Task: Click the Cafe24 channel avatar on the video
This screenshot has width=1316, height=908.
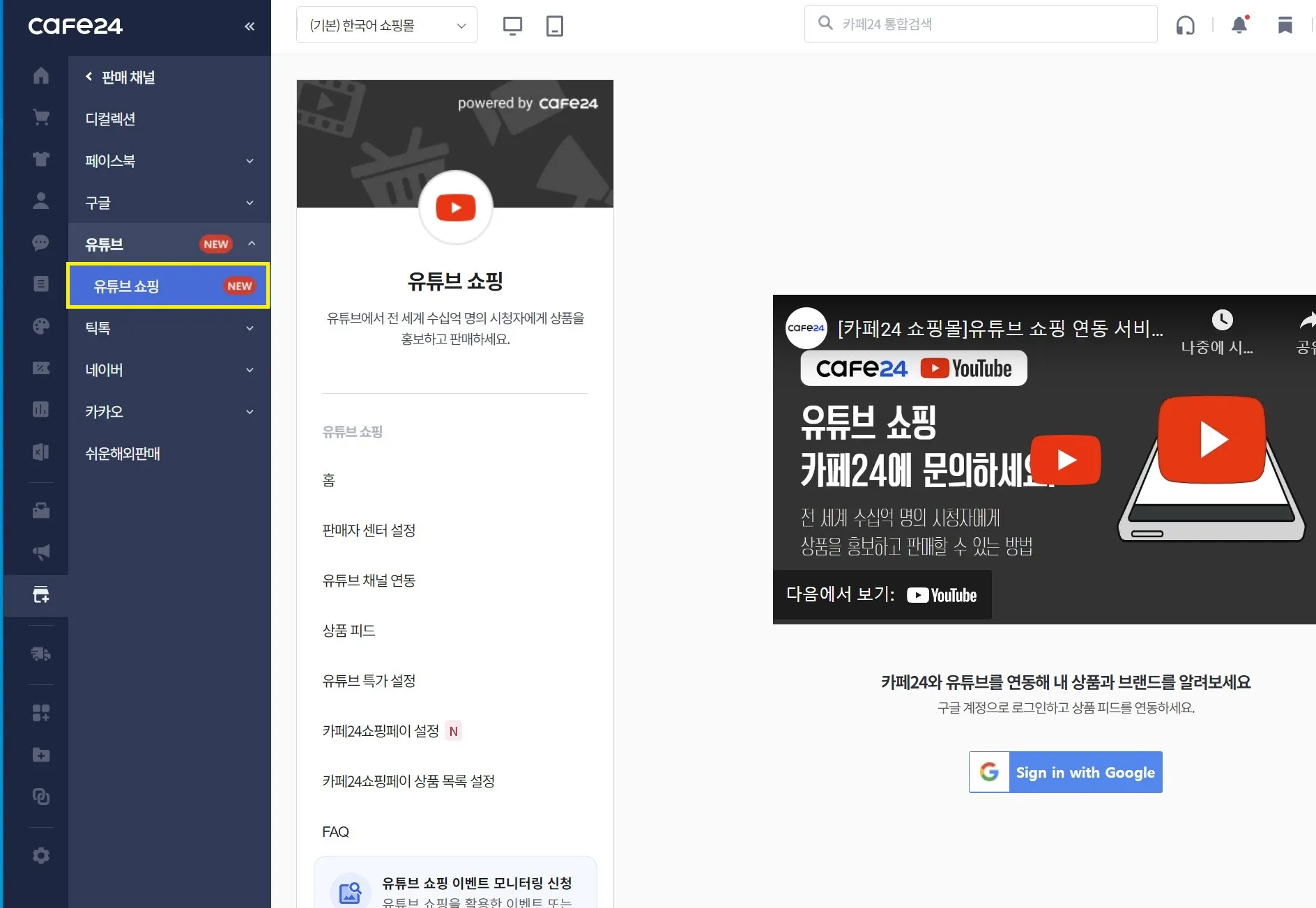Action: click(x=806, y=328)
